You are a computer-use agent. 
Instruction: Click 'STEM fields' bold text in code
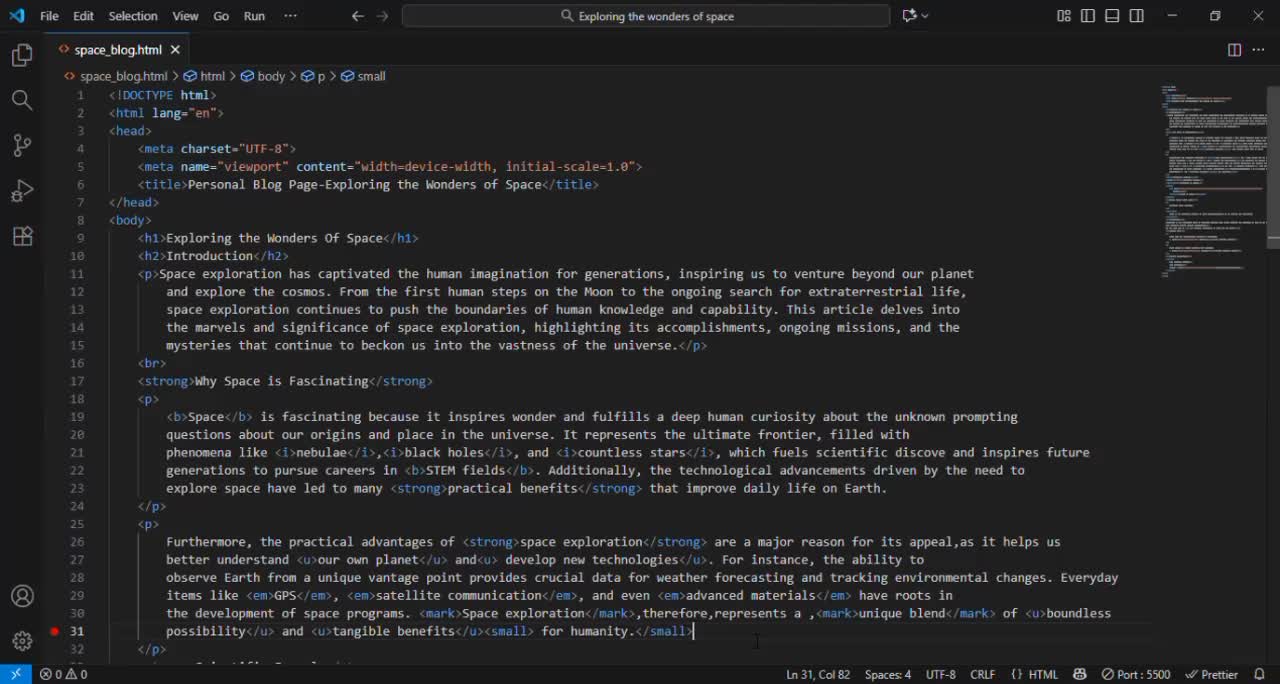click(465, 470)
